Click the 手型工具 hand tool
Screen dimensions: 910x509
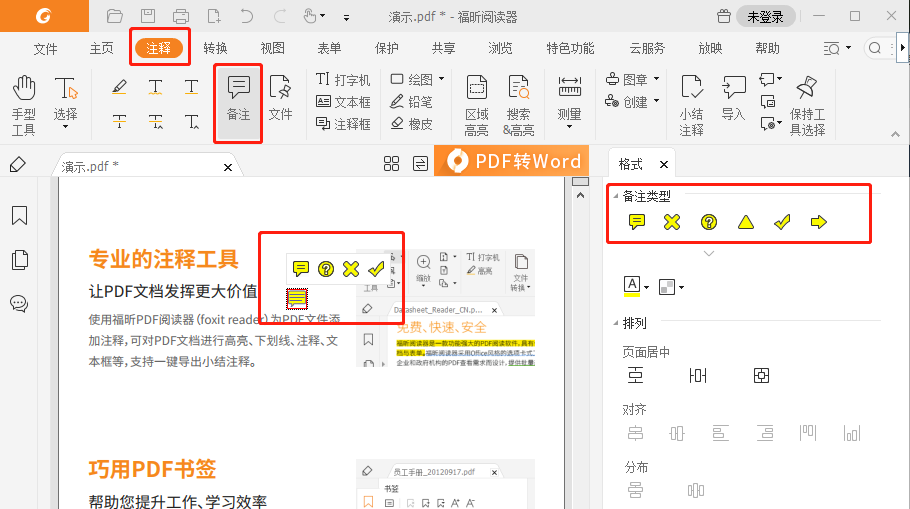click(24, 103)
